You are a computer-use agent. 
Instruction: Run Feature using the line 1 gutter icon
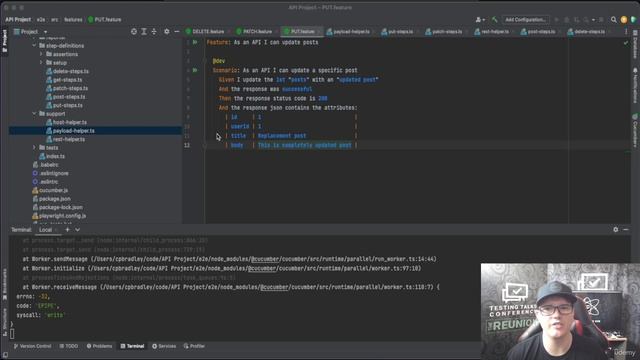tap(195, 42)
